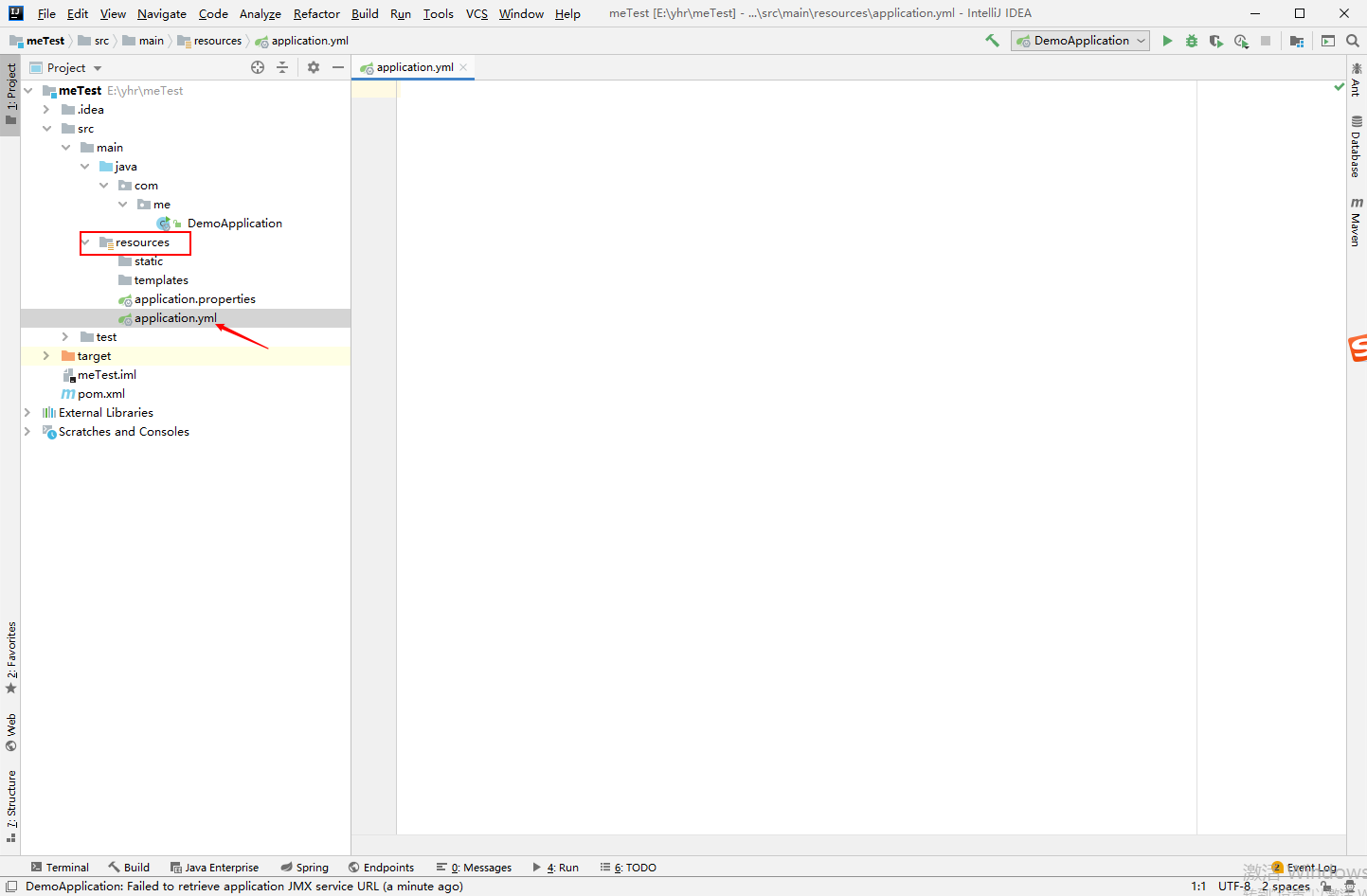Hide the Project panel with minus icon

(x=338, y=67)
